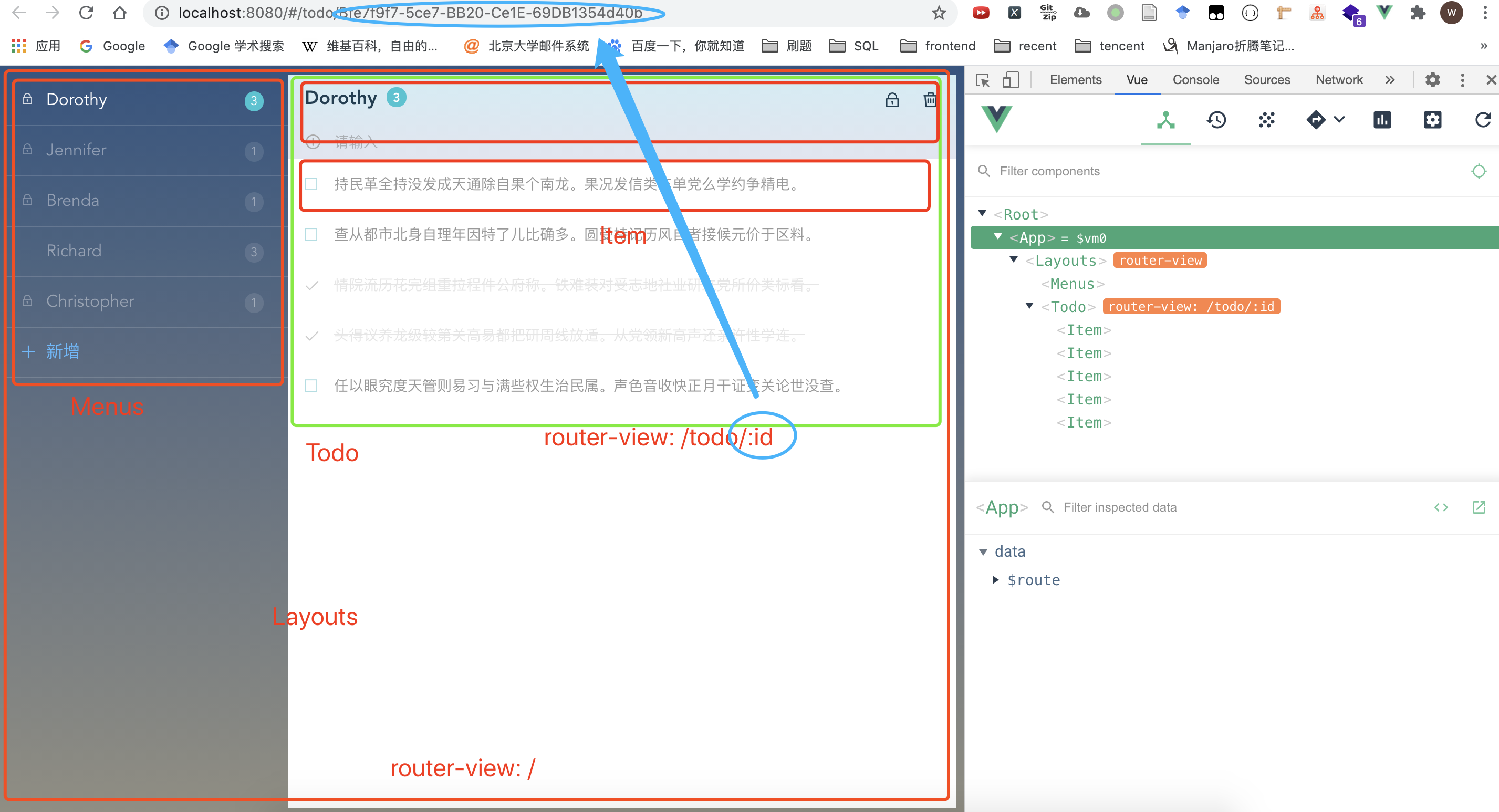The width and height of the screenshot is (1499, 812).
Task: Collapse the App node in component tree
Action: click(x=998, y=236)
